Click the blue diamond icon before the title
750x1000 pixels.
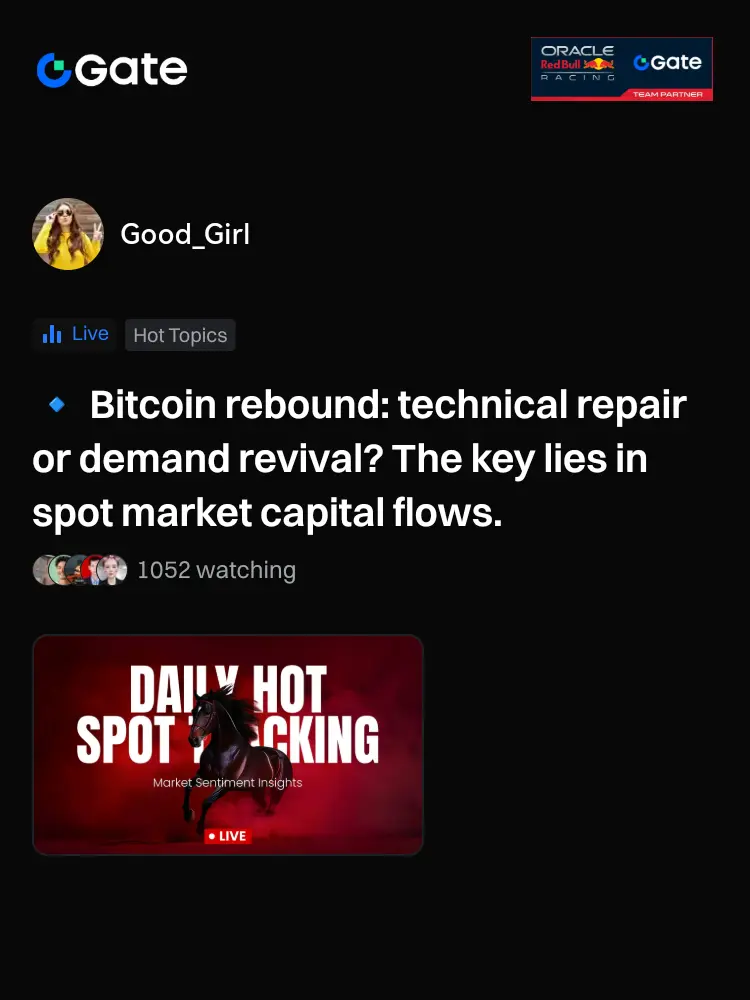pos(57,404)
